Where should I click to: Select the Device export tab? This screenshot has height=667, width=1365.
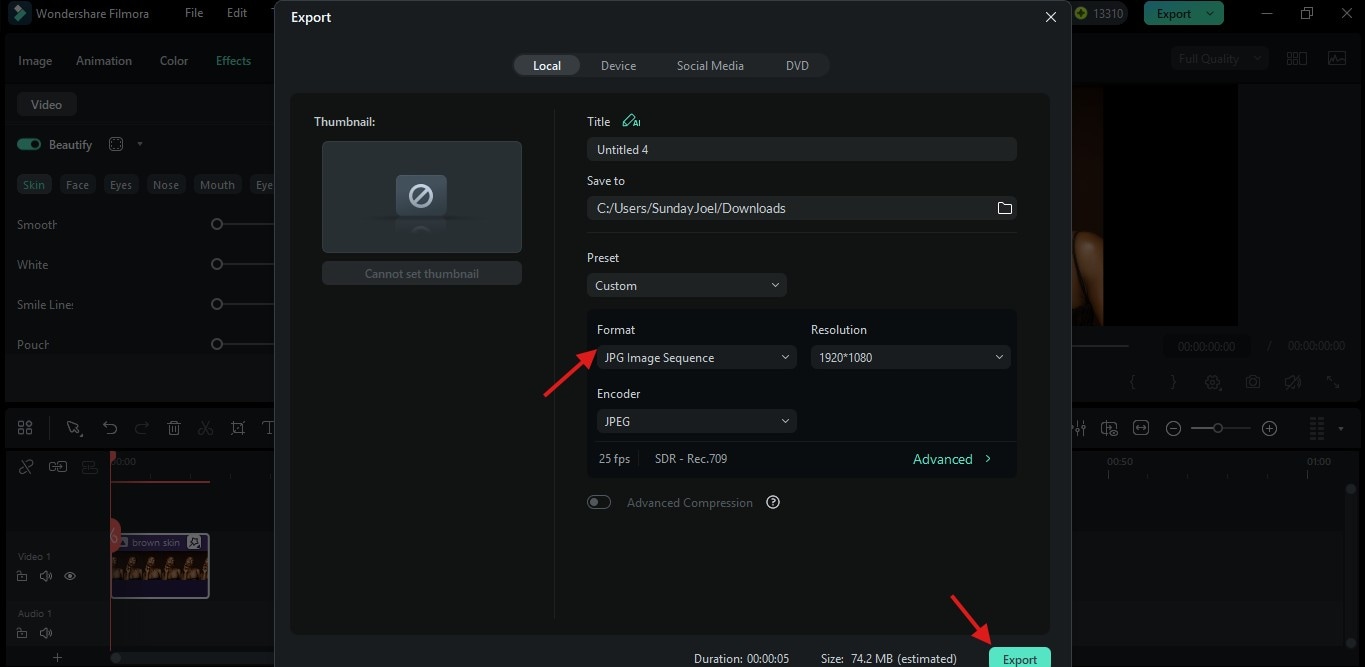tap(618, 65)
